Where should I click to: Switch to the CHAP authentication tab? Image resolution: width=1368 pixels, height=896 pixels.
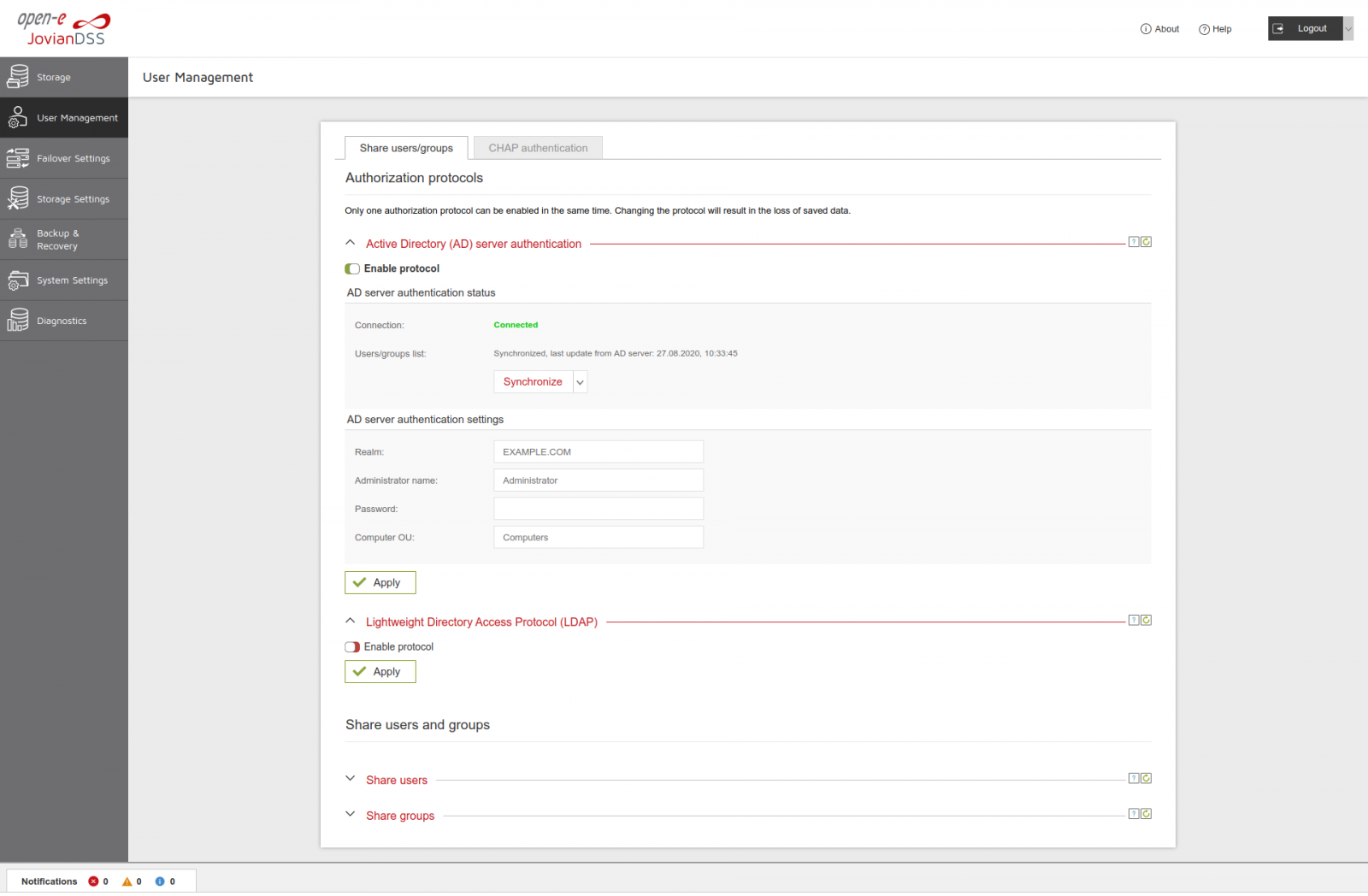point(538,148)
